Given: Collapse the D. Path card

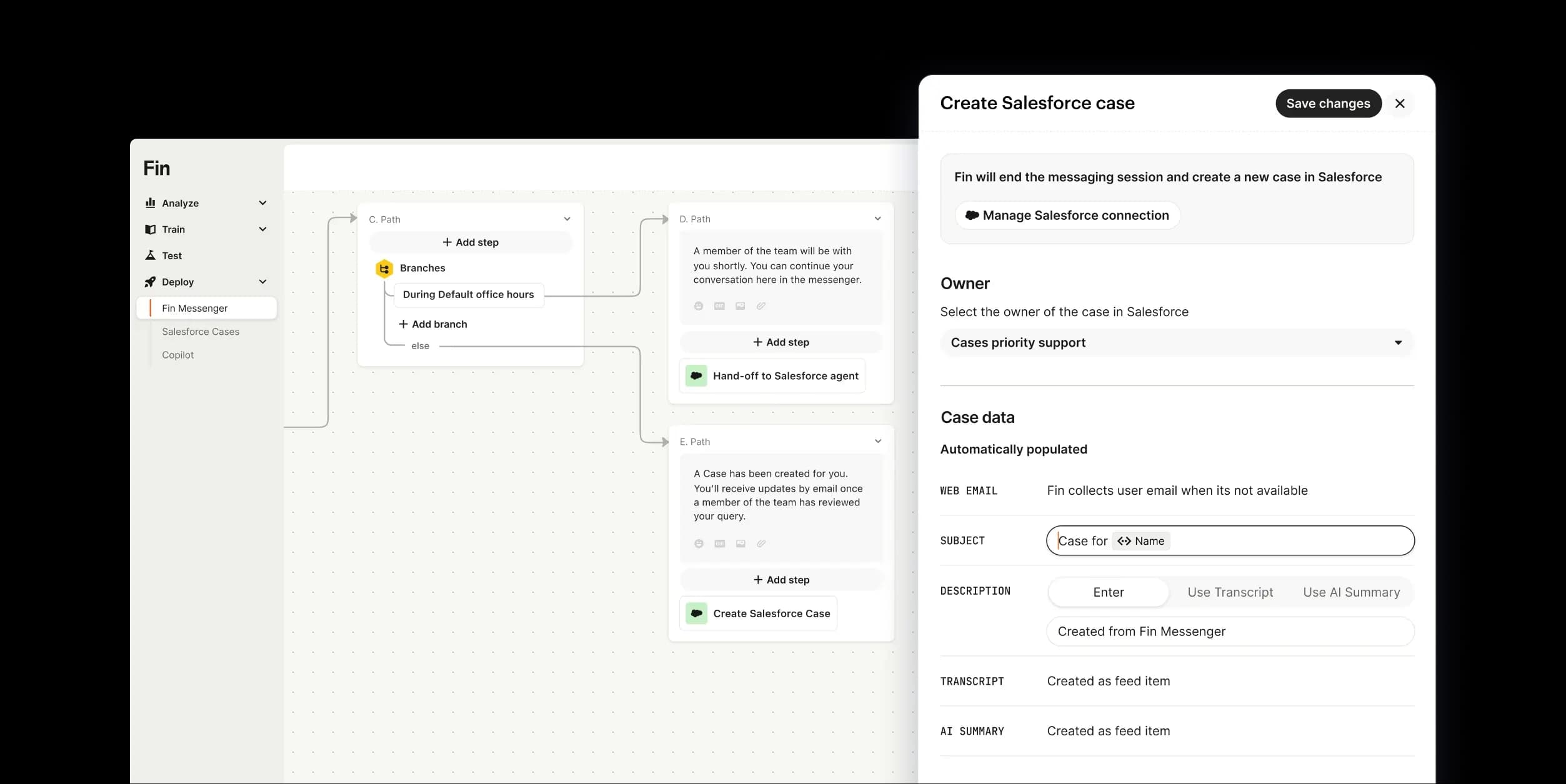Looking at the screenshot, I should click(x=877, y=219).
